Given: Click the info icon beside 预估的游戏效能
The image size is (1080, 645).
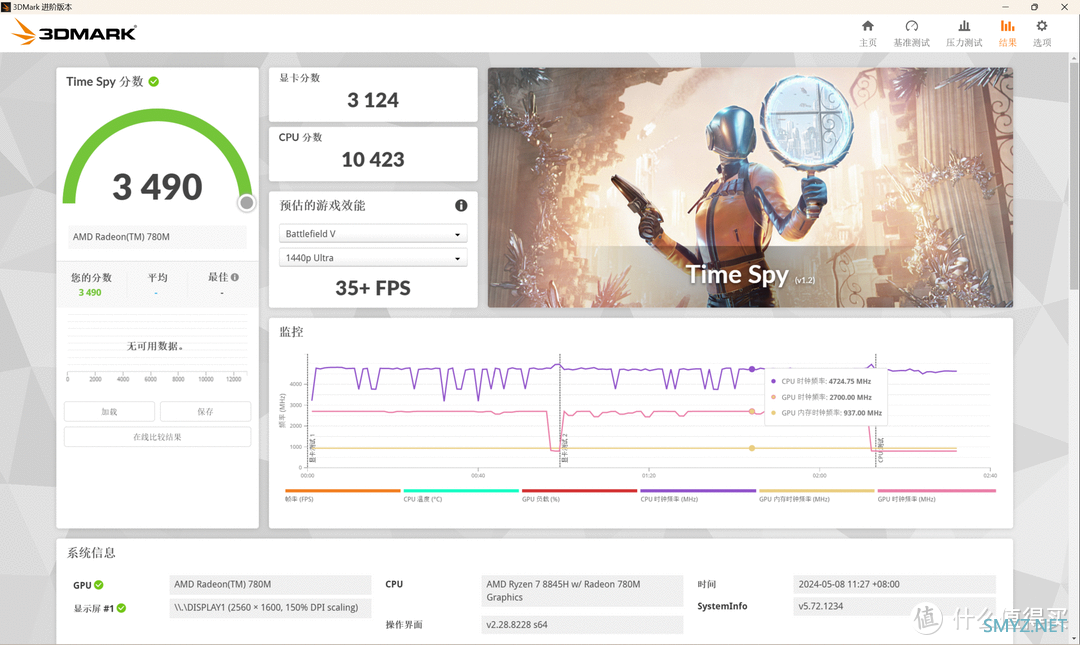Looking at the screenshot, I should pyautogui.click(x=461, y=206).
